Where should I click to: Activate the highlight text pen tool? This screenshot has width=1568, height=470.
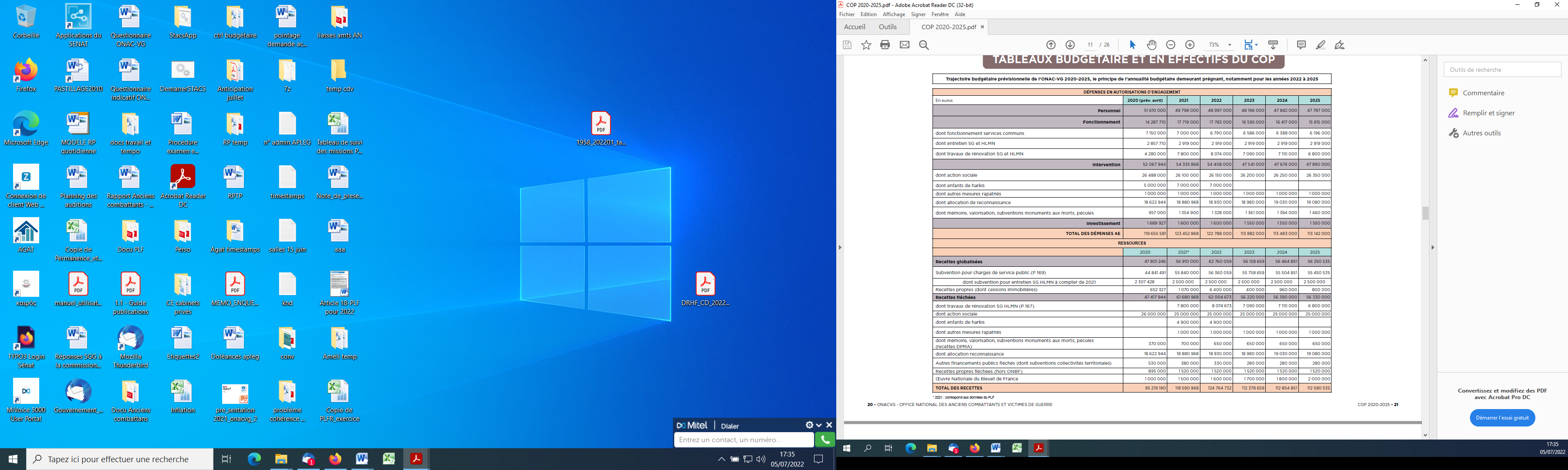coord(1320,45)
